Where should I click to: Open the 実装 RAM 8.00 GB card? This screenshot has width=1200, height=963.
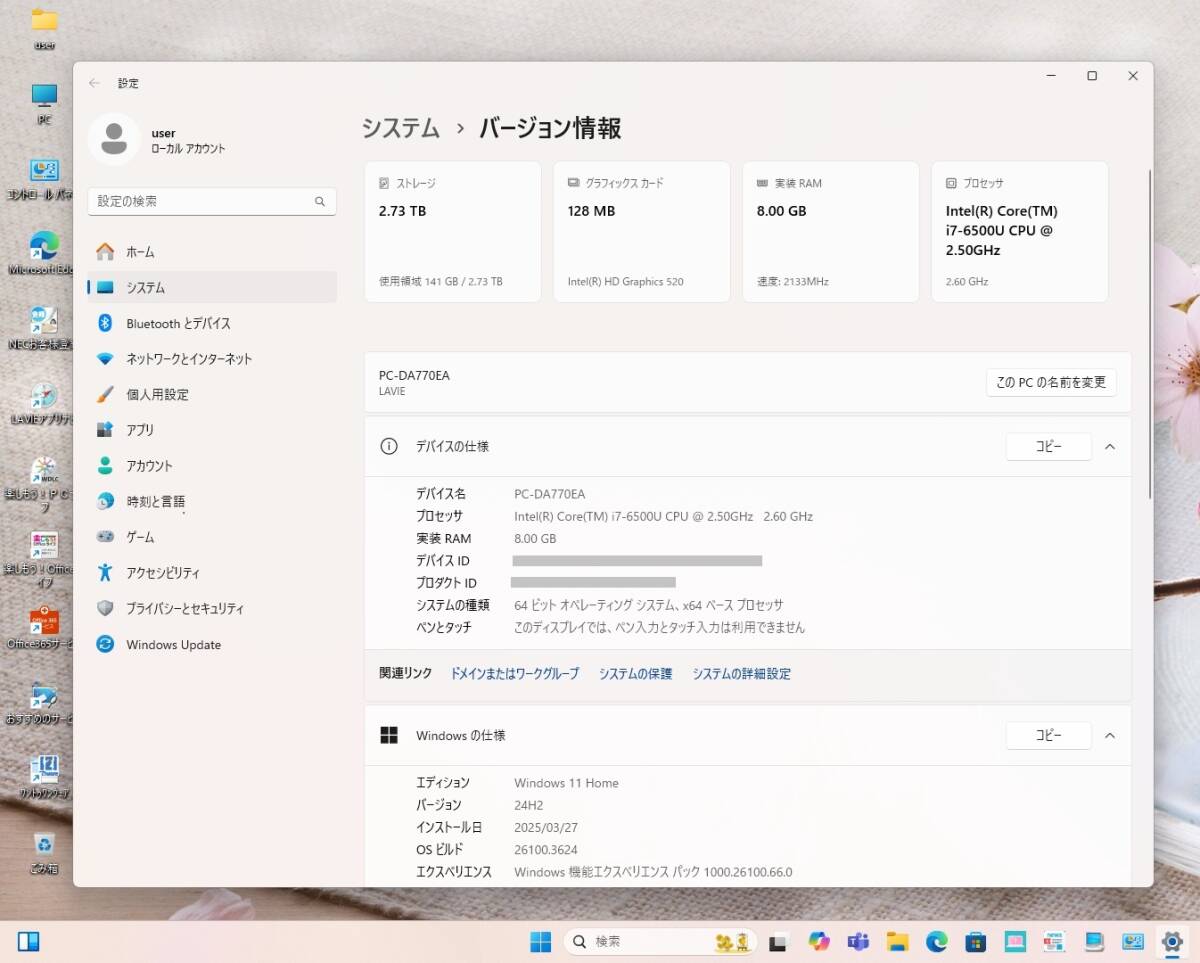831,232
